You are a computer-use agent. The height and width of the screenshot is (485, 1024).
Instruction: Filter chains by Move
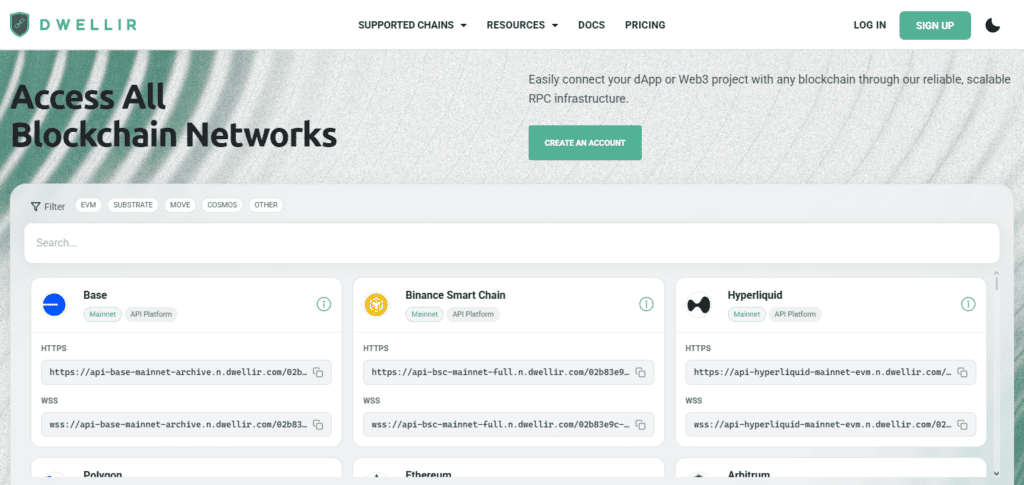[x=180, y=205]
